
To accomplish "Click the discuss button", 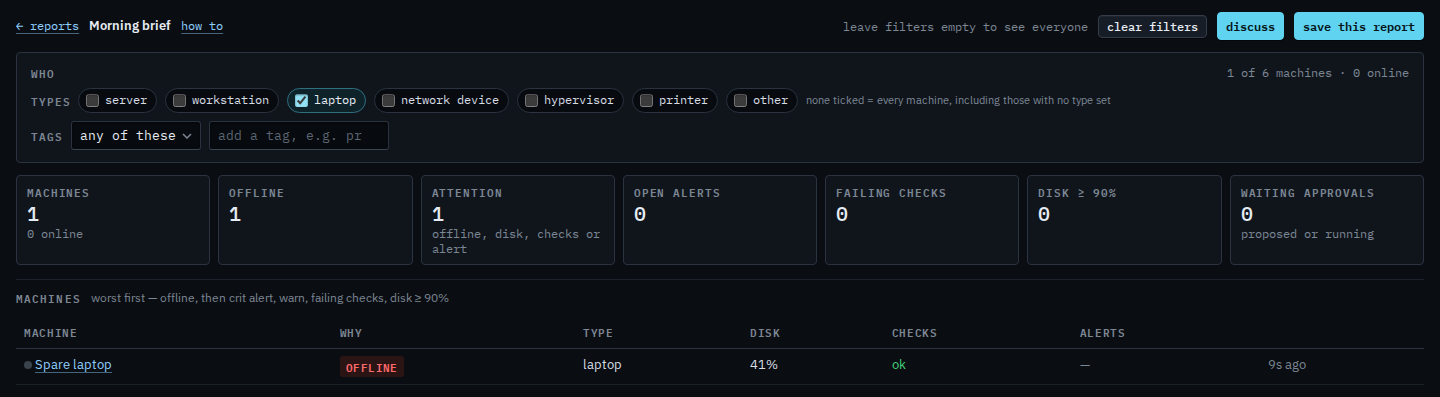I will 1250,27.
